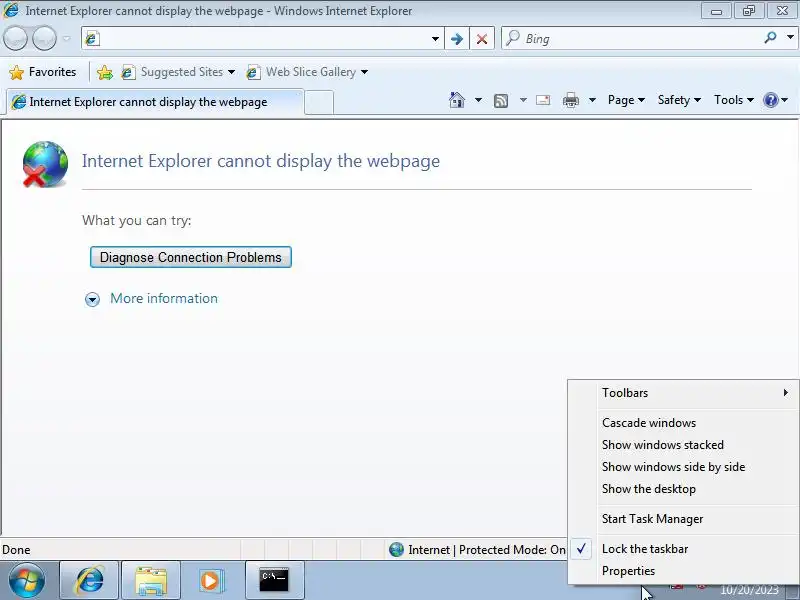Click the Forward navigation button

(x=44, y=38)
